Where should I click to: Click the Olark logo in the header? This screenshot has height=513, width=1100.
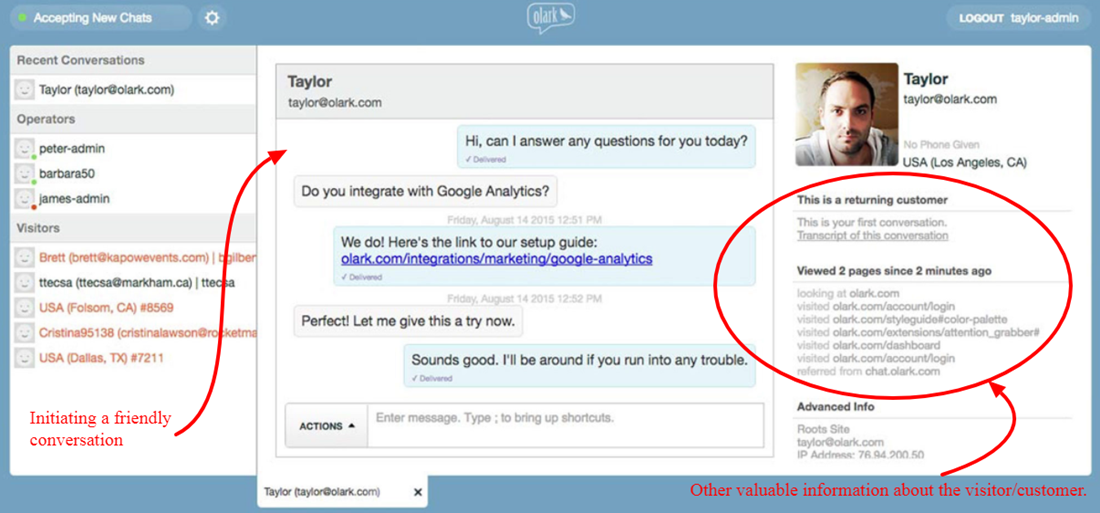point(551,20)
